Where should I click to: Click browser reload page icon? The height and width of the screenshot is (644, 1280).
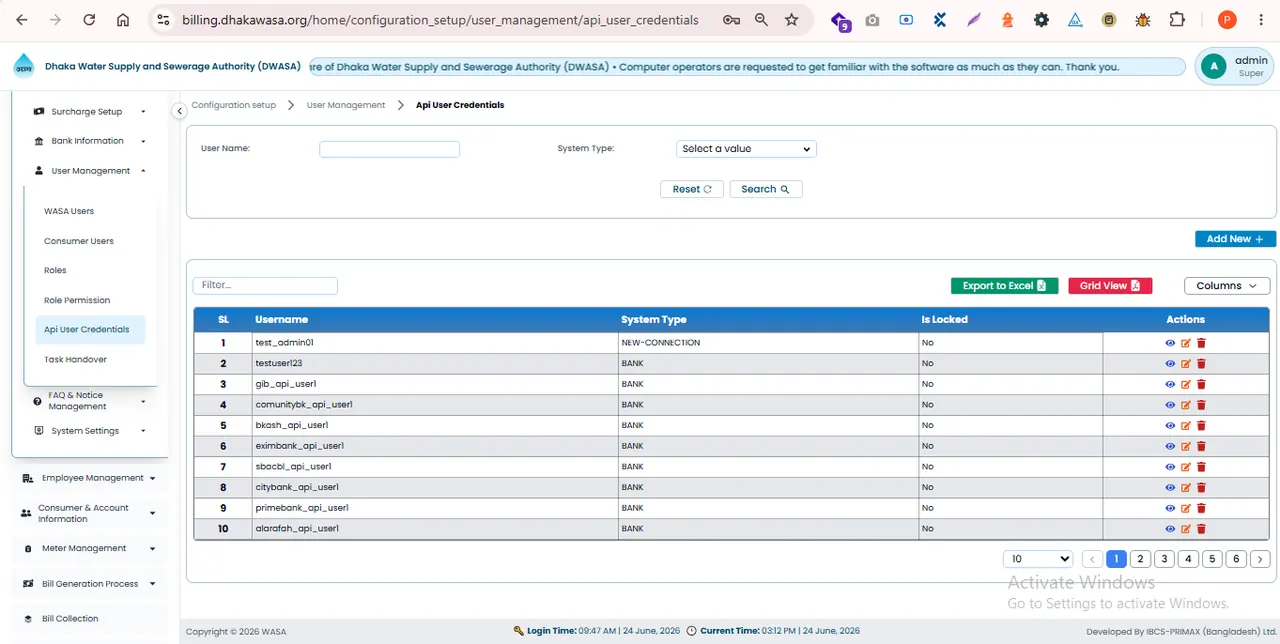click(x=89, y=20)
